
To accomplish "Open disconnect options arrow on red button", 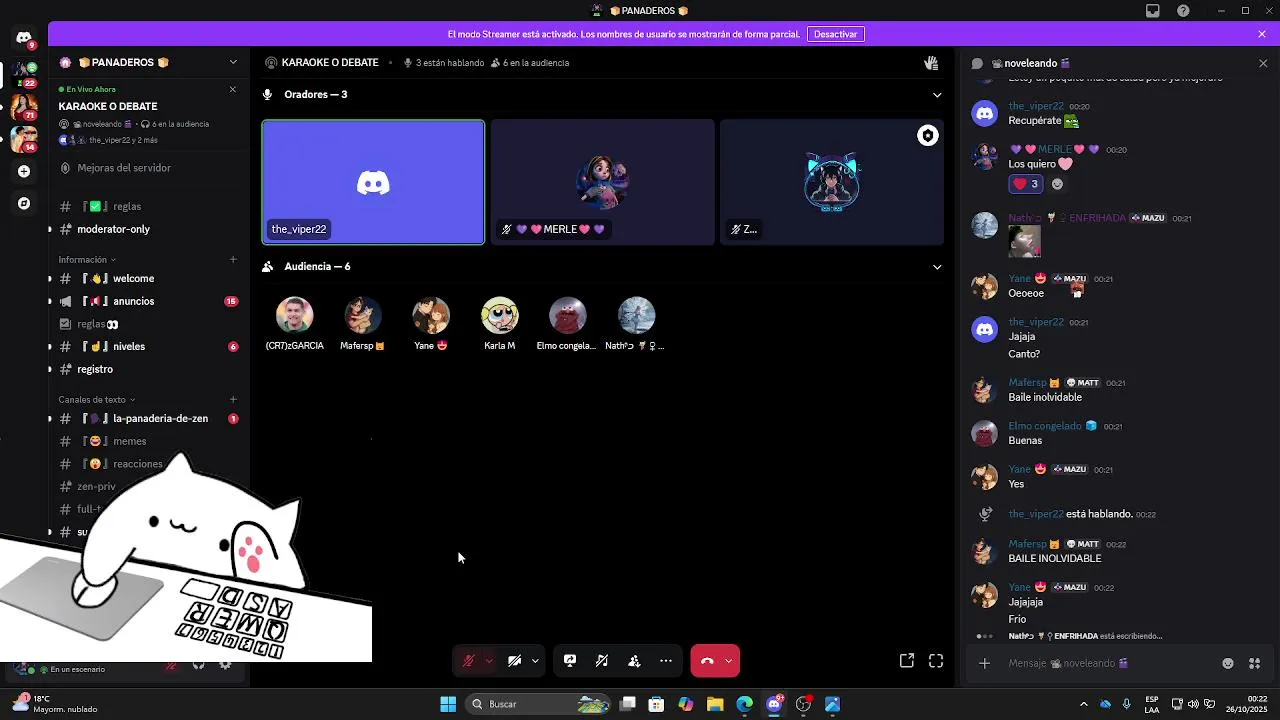I will point(729,661).
